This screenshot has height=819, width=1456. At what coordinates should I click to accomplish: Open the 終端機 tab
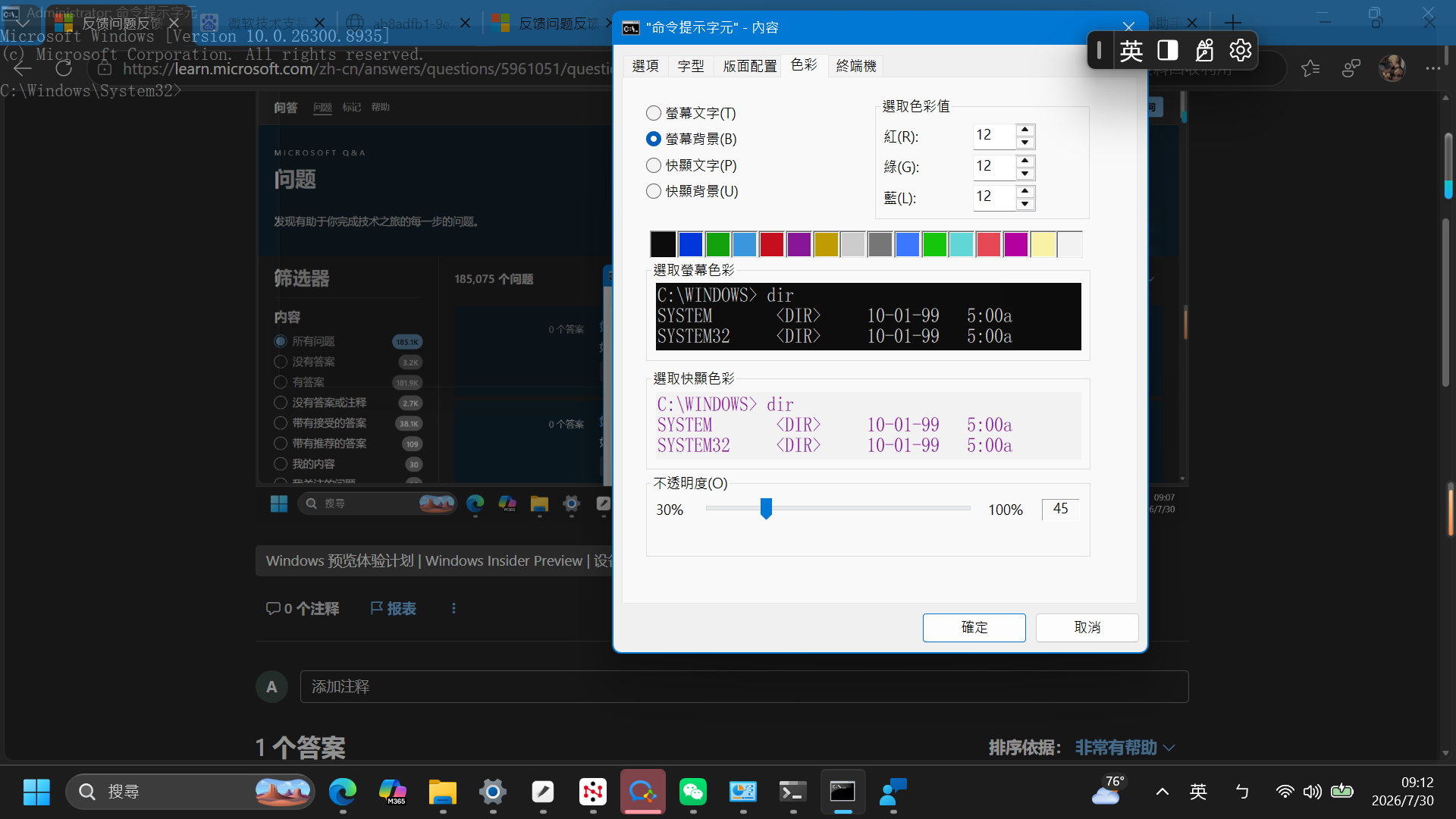coord(856,66)
